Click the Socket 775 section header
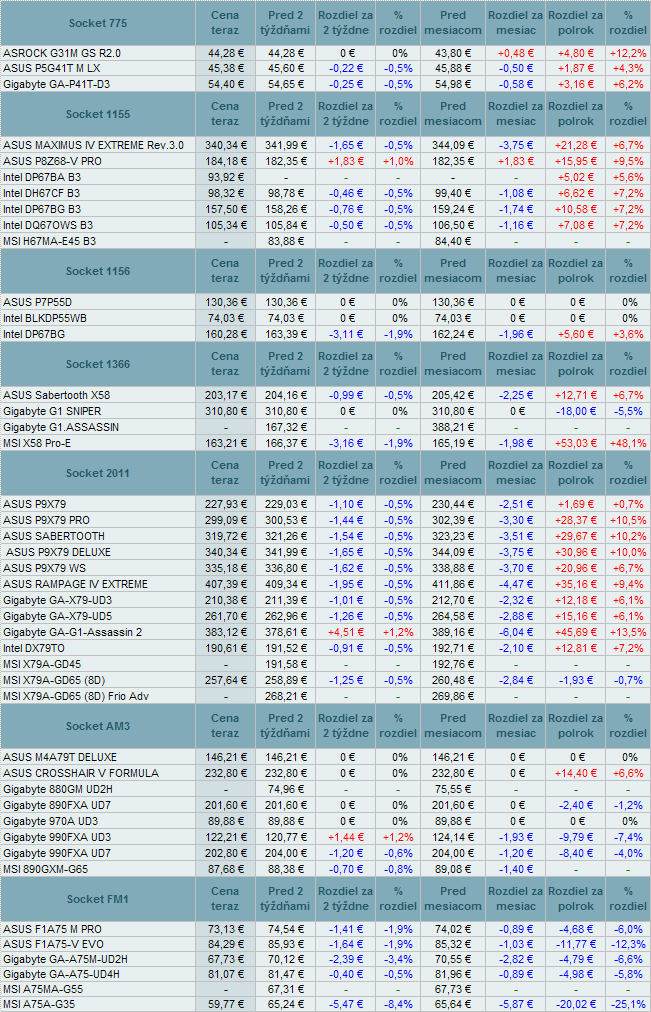Screen dimensions: 651x1012 click(98, 23)
